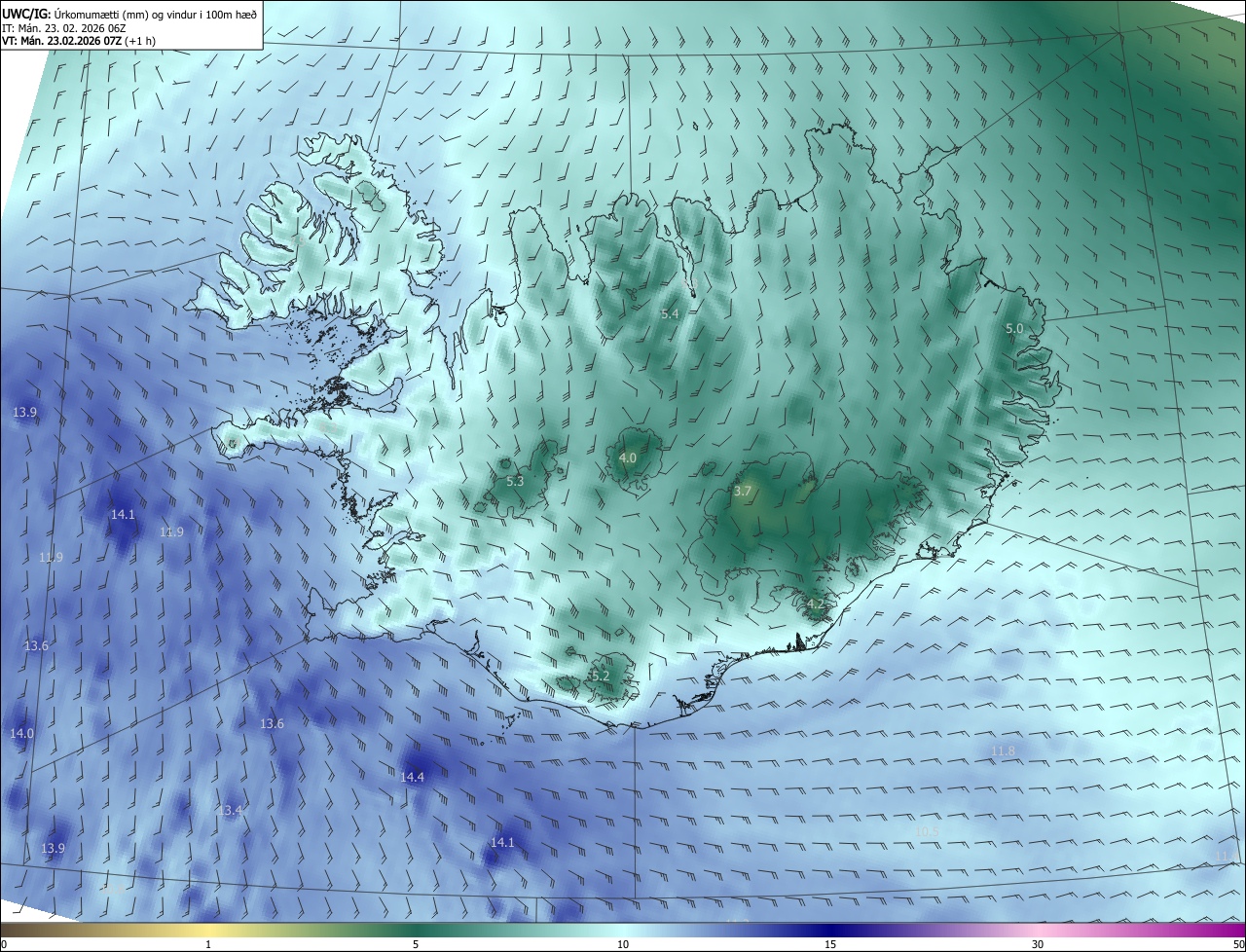Click the 4.2 value label
The width and height of the screenshot is (1246, 952).
pos(816,604)
